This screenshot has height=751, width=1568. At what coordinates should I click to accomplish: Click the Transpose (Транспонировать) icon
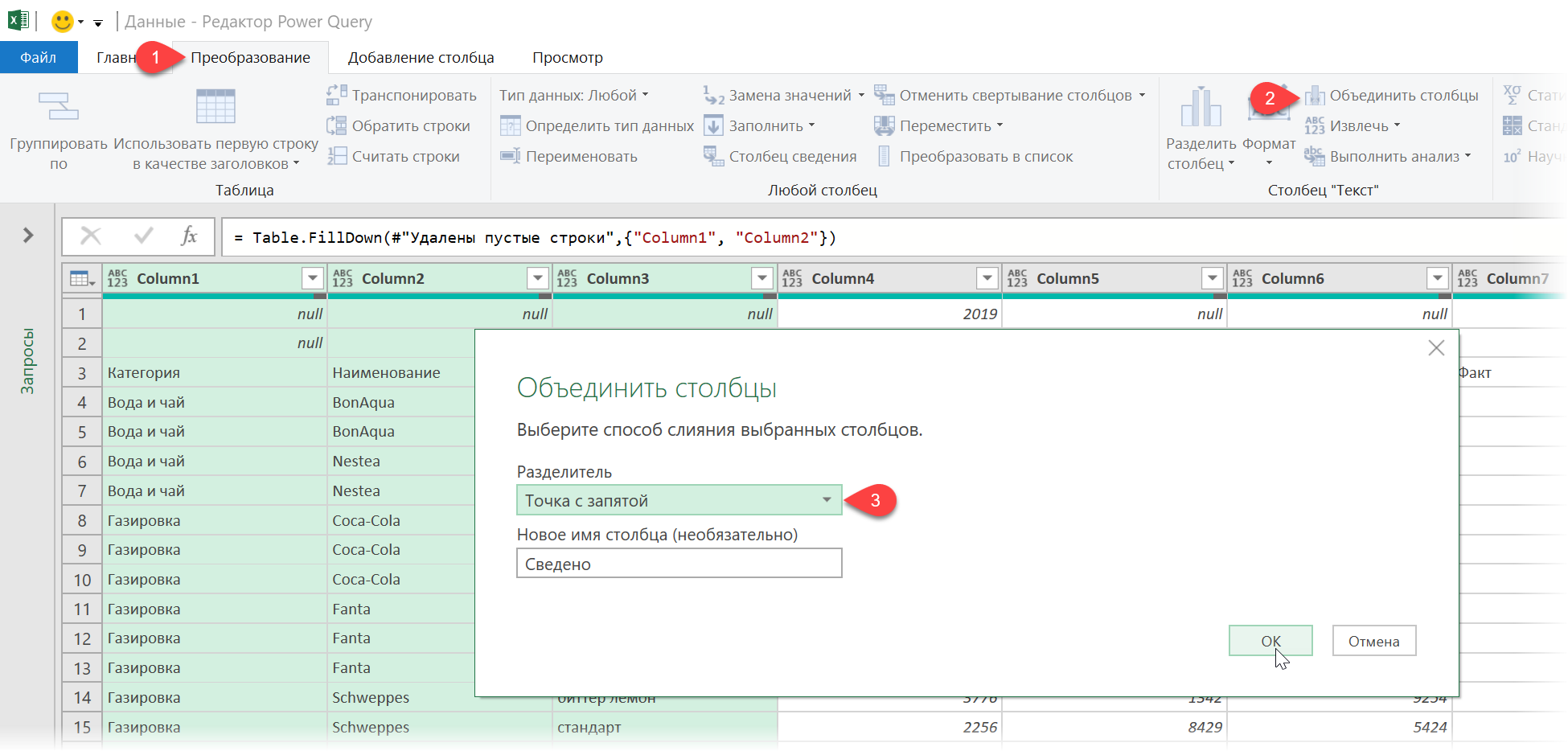pyautogui.click(x=336, y=95)
